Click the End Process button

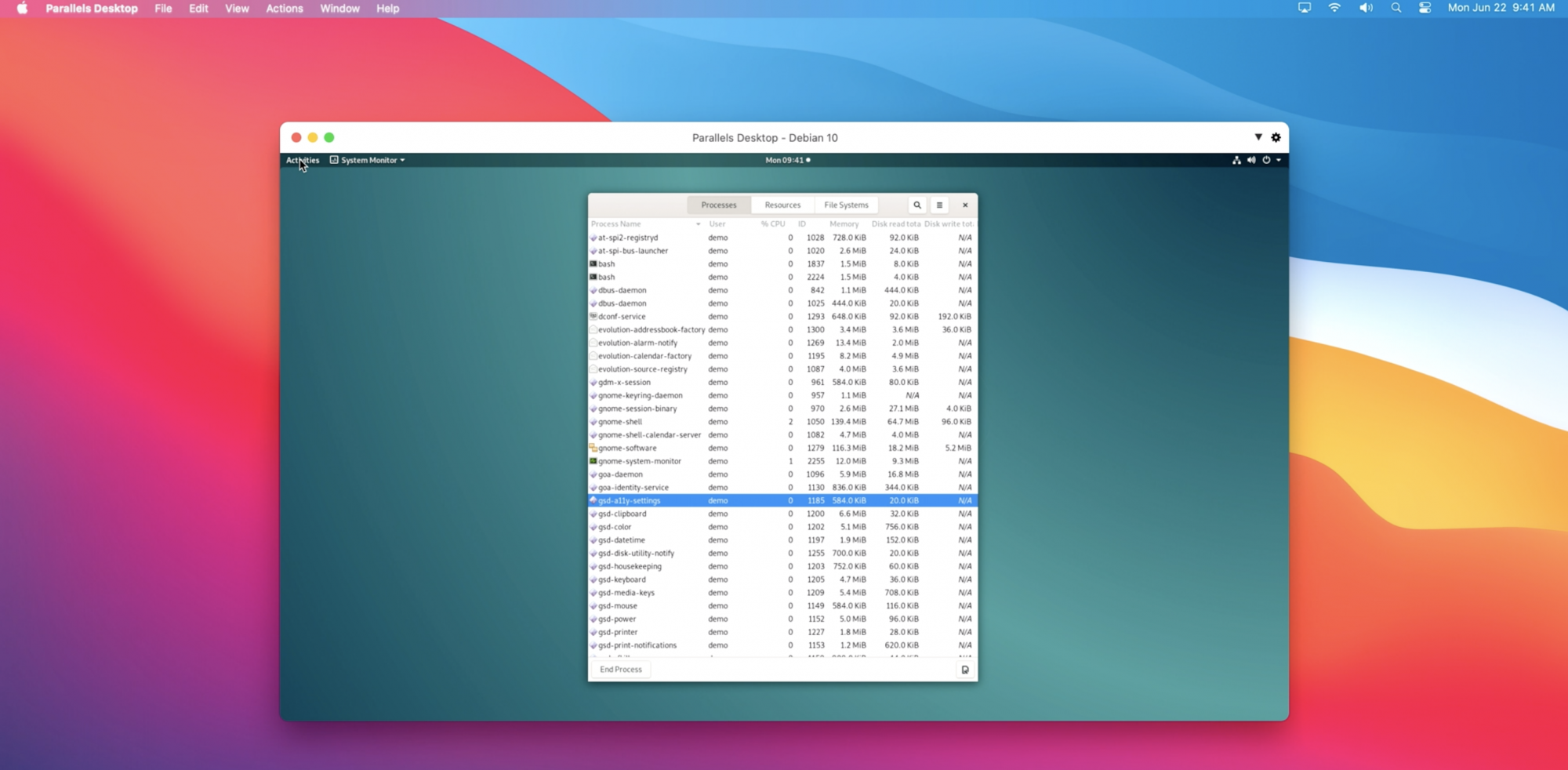[x=621, y=670]
